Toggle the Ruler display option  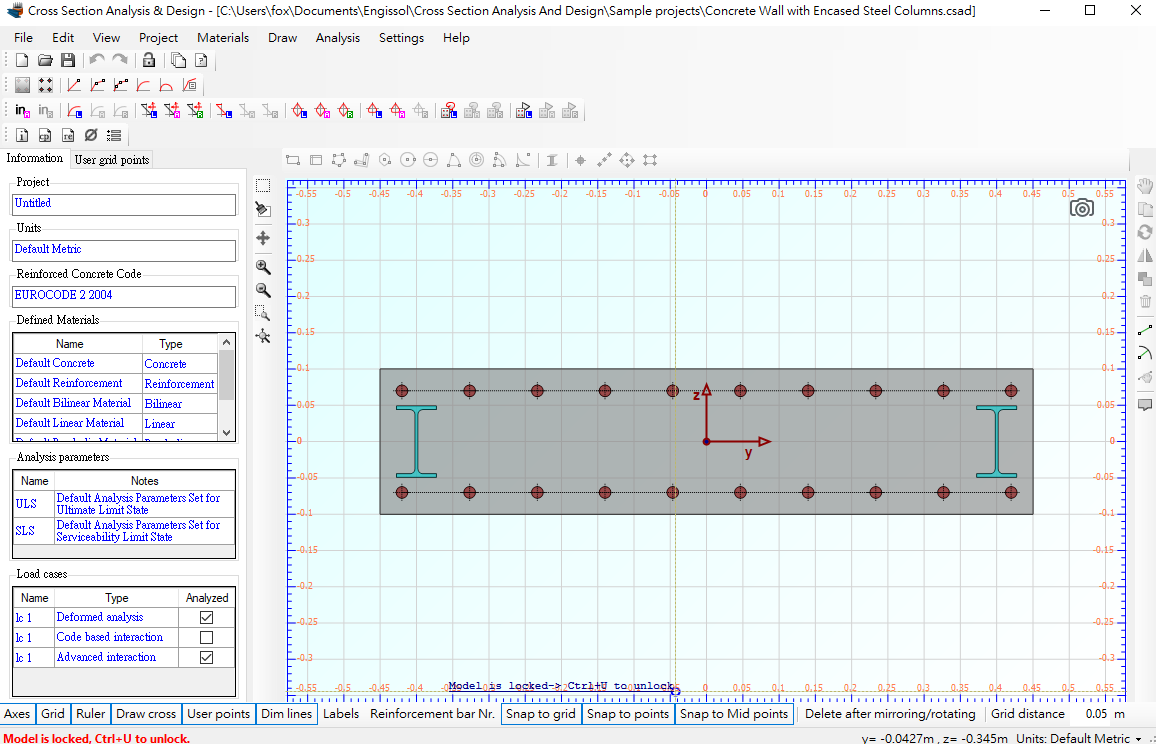[x=91, y=714]
